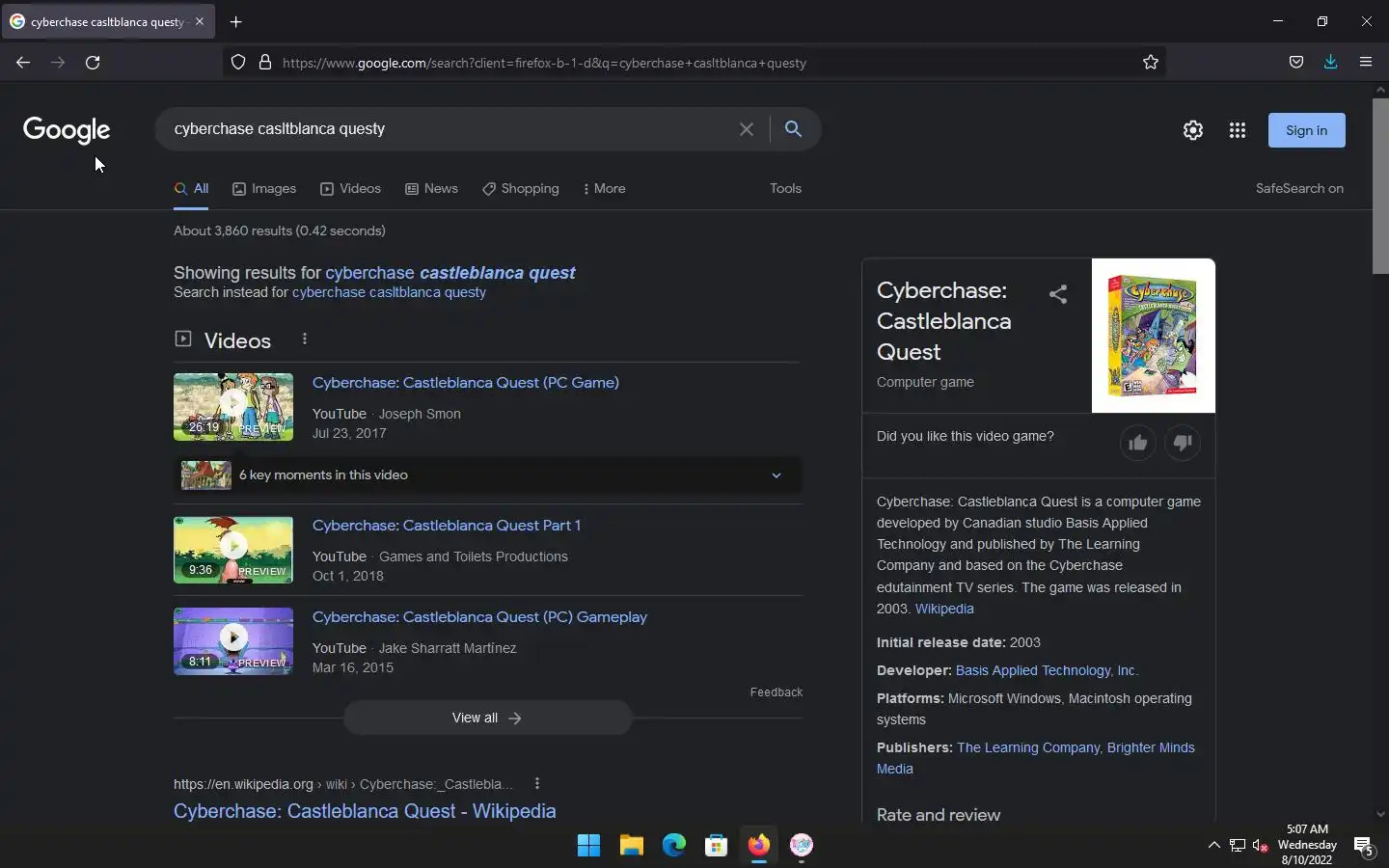Open Castleblanca Quest (PC) Gameplay link
The image size is (1389, 868).
[479, 617]
